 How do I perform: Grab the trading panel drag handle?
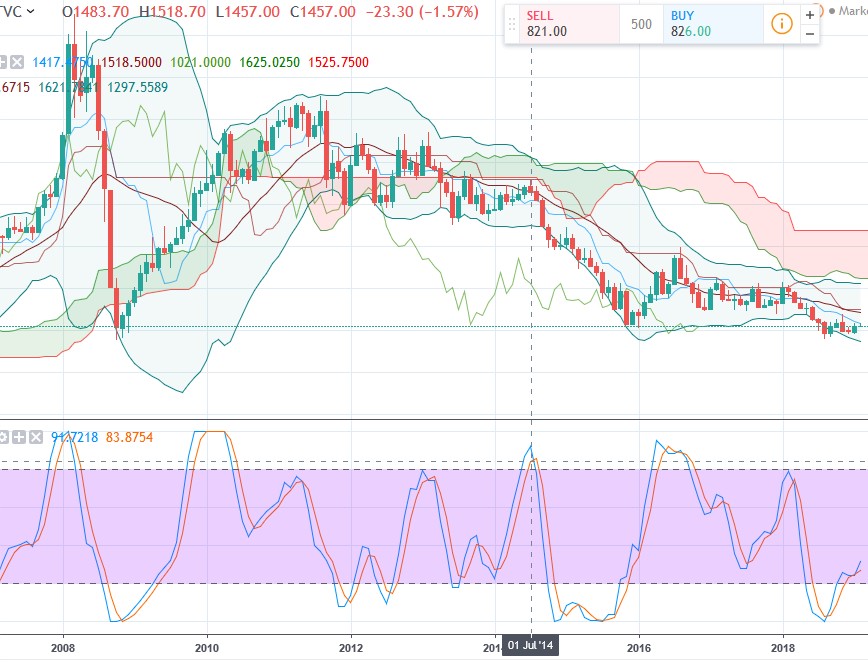click(x=512, y=24)
